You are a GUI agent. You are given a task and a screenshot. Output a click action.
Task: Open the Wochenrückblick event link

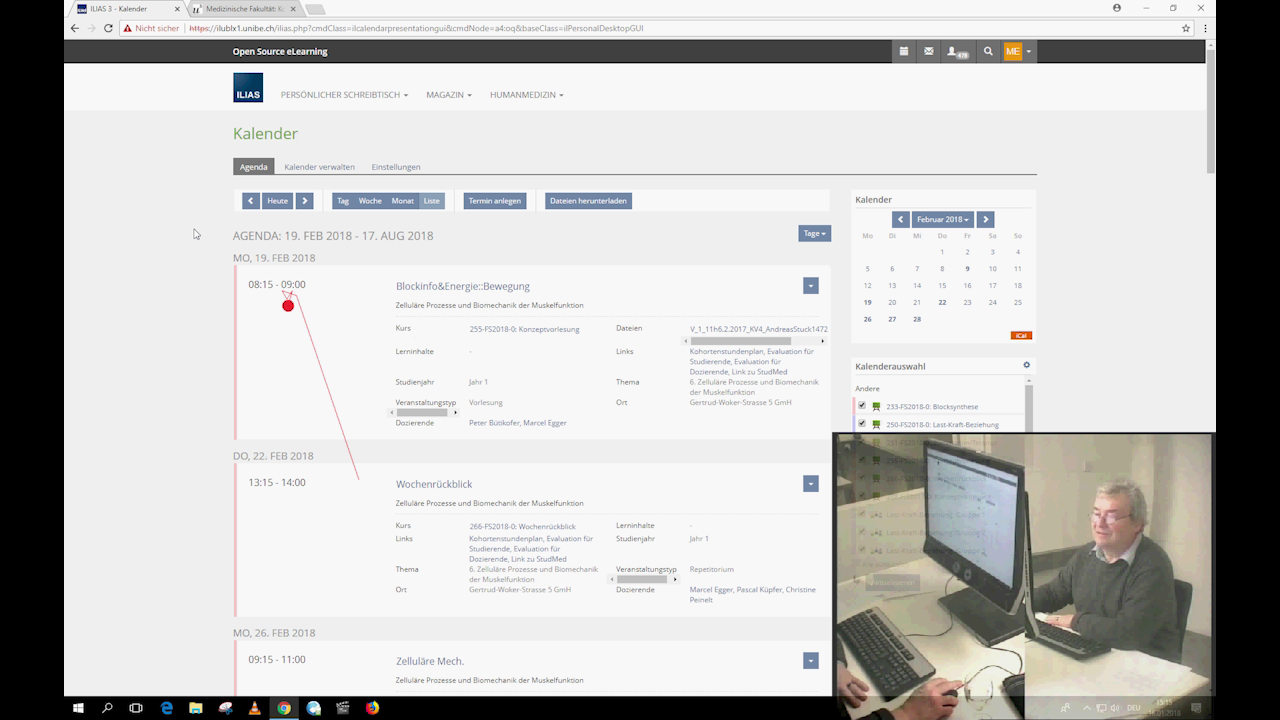pyautogui.click(x=434, y=484)
